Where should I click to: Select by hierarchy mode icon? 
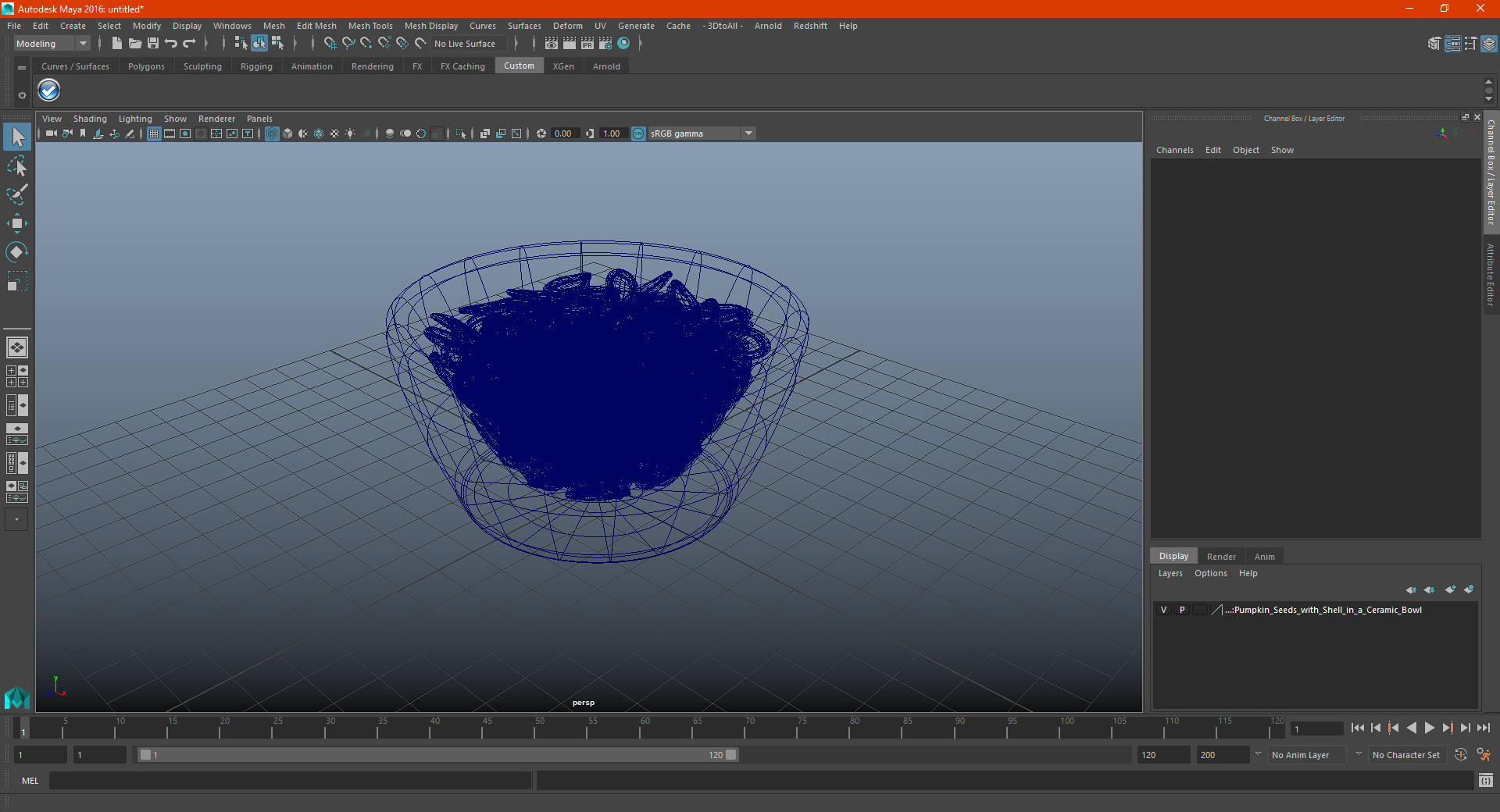pos(241,44)
